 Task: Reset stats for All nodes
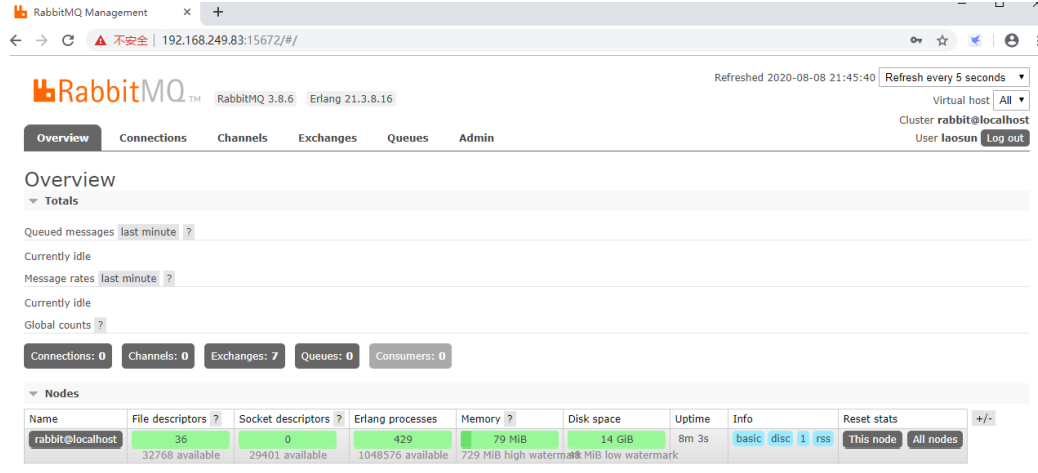(x=934, y=439)
